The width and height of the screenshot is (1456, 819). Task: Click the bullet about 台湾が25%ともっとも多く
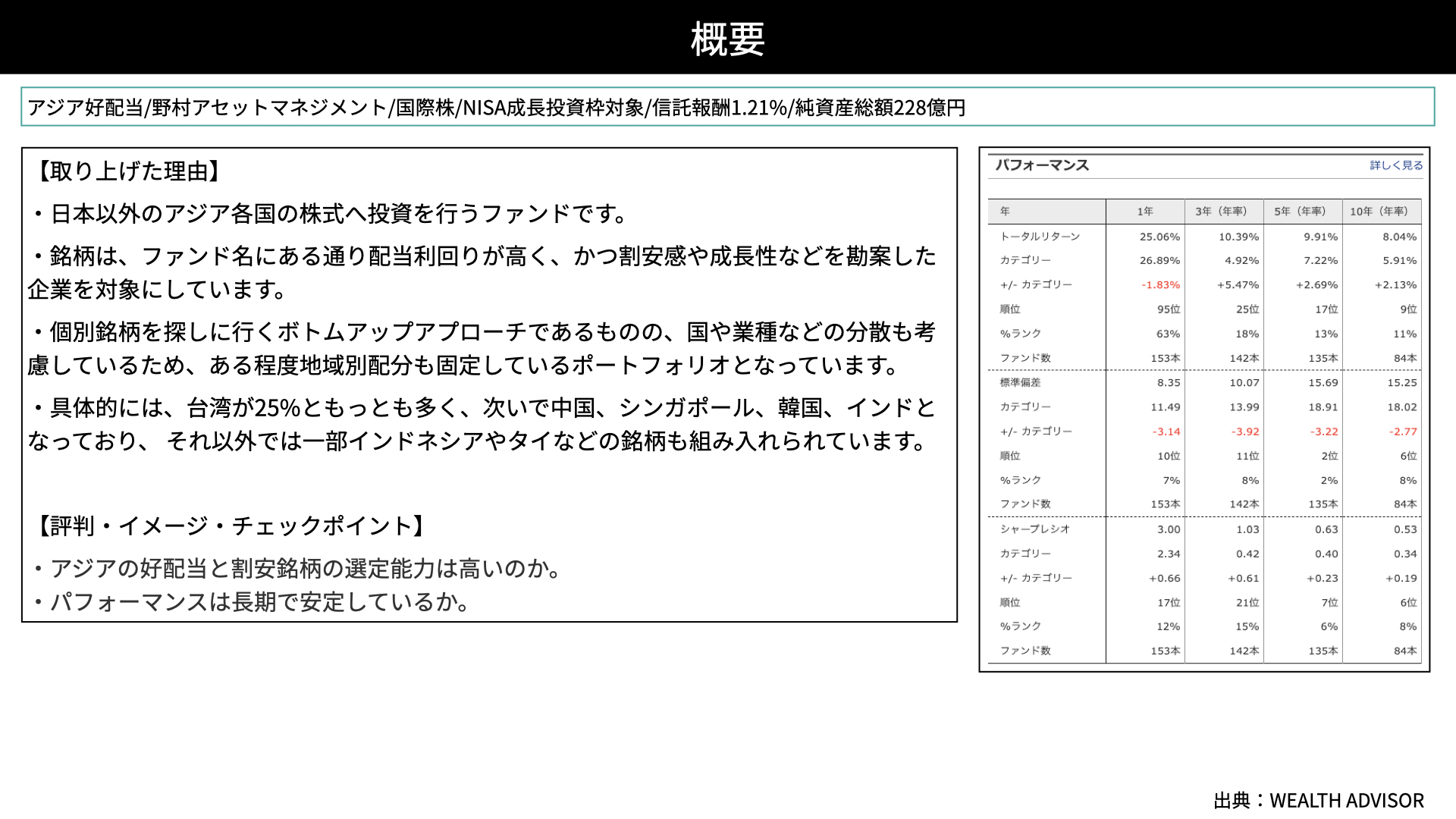pyautogui.click(x=482, y=425)
